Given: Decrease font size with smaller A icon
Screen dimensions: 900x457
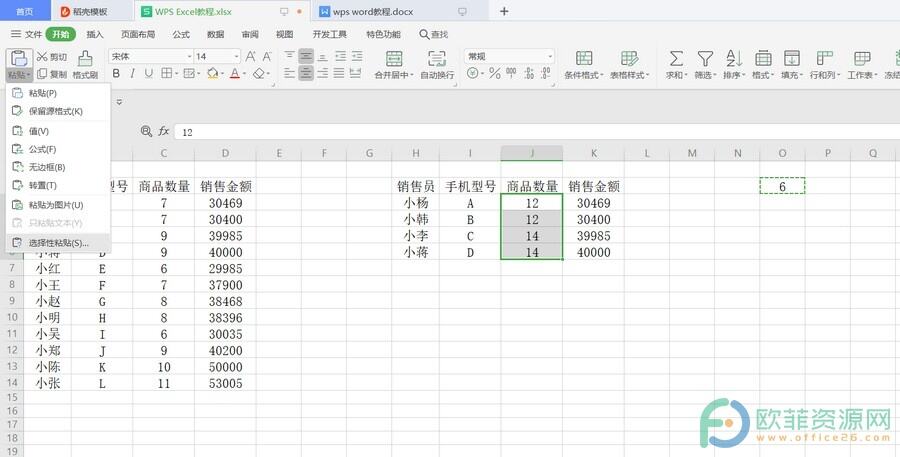Looking at the screenshot, I should 267,56.
